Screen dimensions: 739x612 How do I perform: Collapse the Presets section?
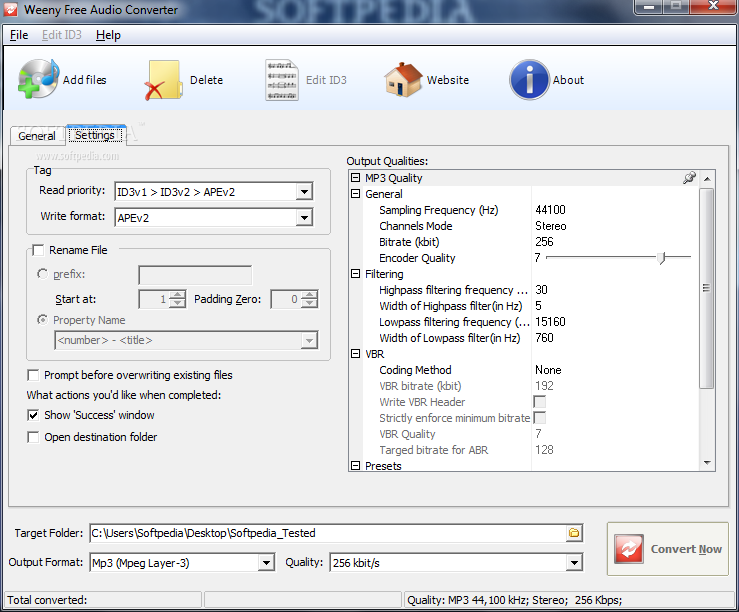pos(355,465)
